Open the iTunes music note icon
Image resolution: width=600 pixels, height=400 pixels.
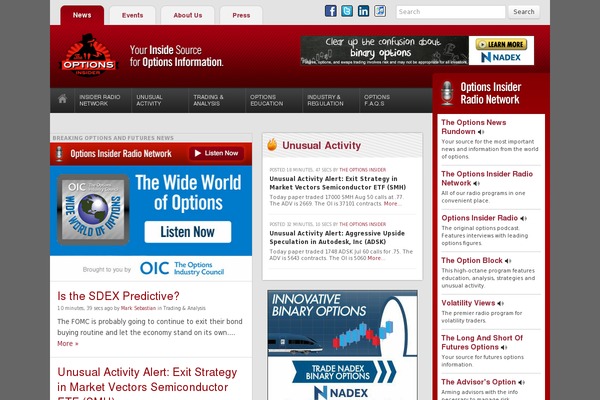pos(380,11)
